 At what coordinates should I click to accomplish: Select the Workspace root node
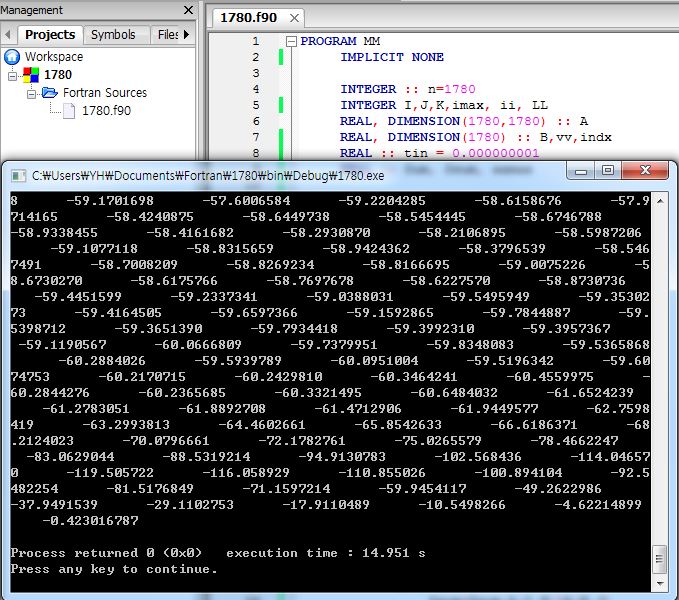(54, 57)
